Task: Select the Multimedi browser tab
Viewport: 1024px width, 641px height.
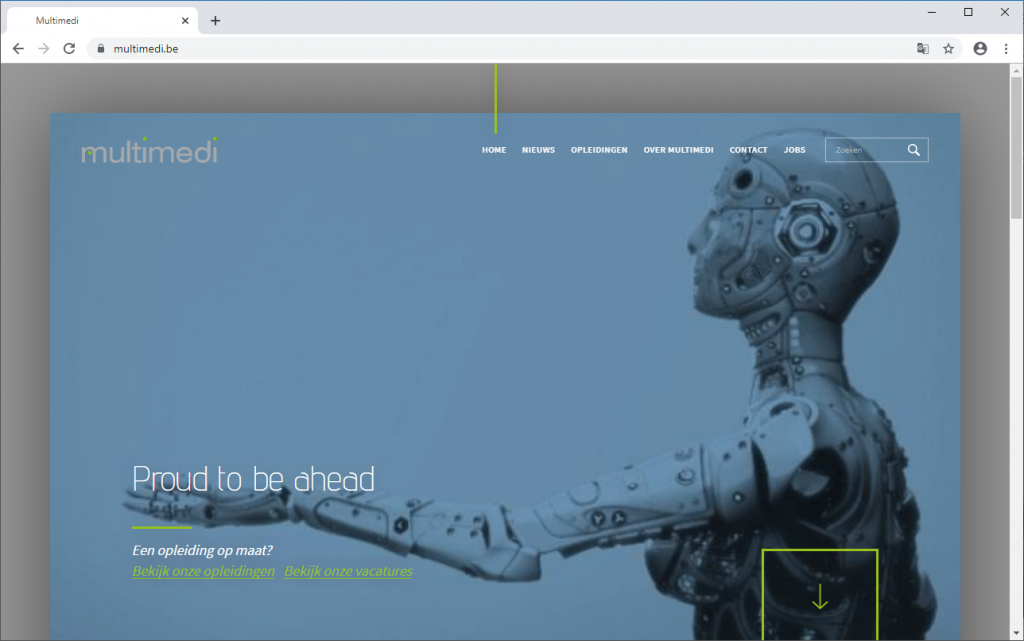Action: [x=101, y=21]
